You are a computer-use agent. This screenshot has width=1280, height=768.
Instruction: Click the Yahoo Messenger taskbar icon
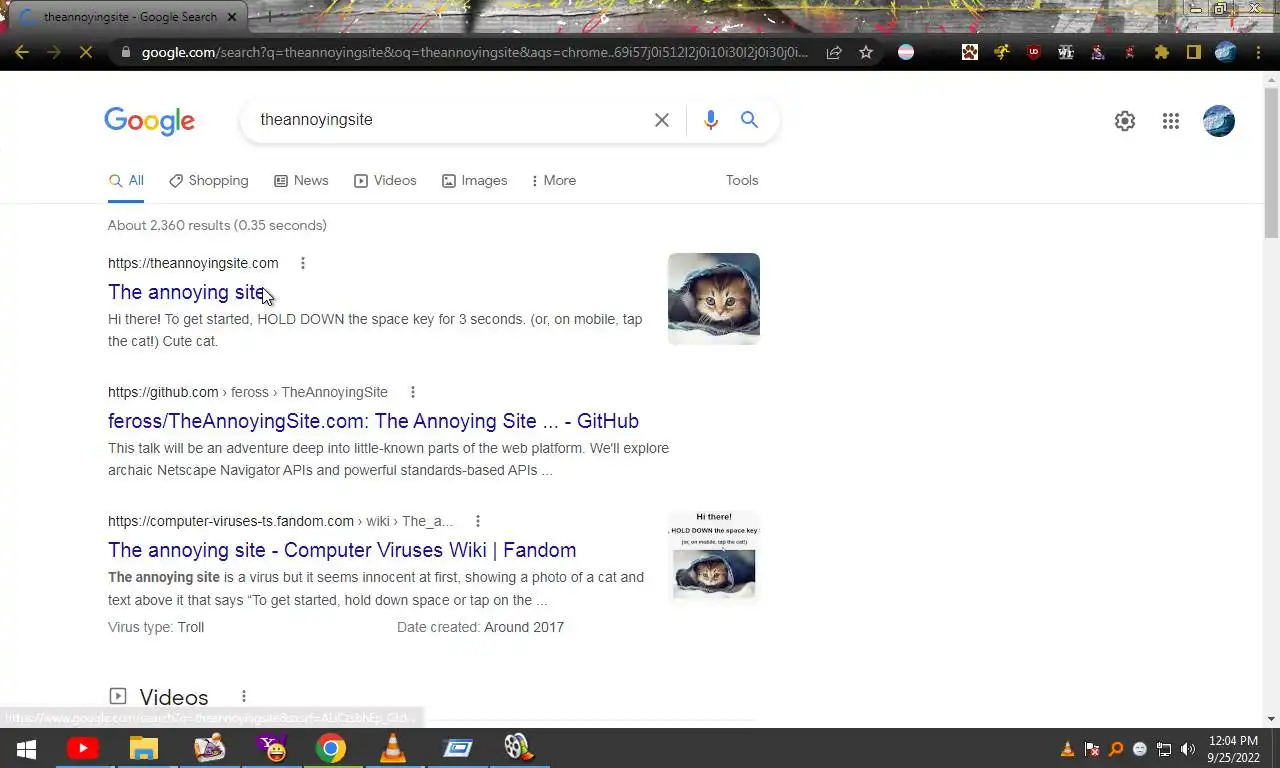point(271,748)
